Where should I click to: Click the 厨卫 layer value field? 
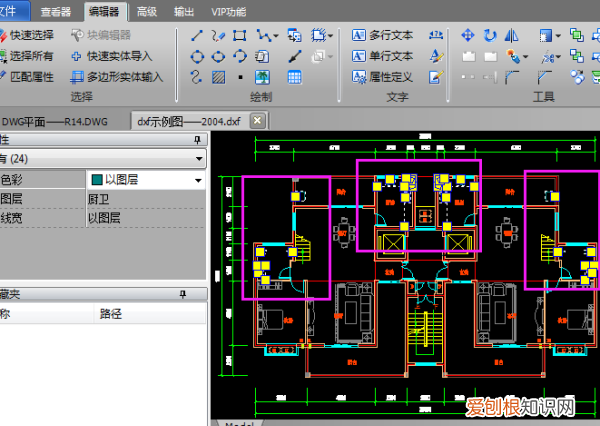(x=146, y=199)
